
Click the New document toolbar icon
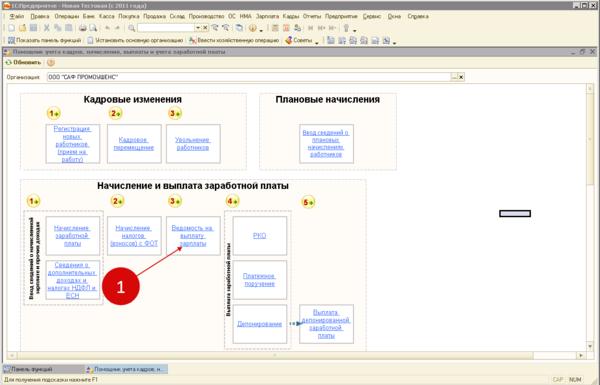11,28
